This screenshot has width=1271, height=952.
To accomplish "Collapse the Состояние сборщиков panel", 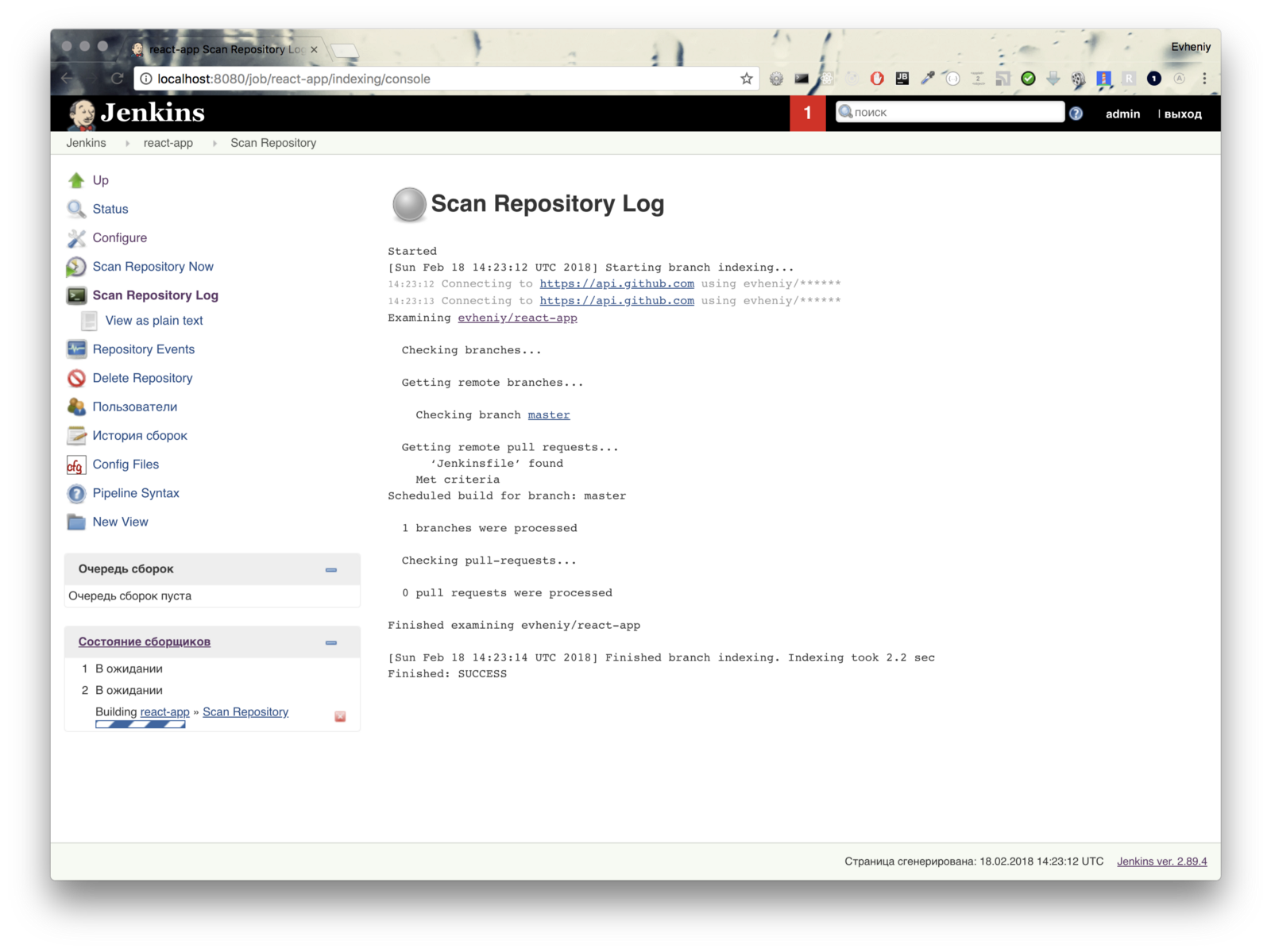I will pyautogui.click(x=331, y=643).
